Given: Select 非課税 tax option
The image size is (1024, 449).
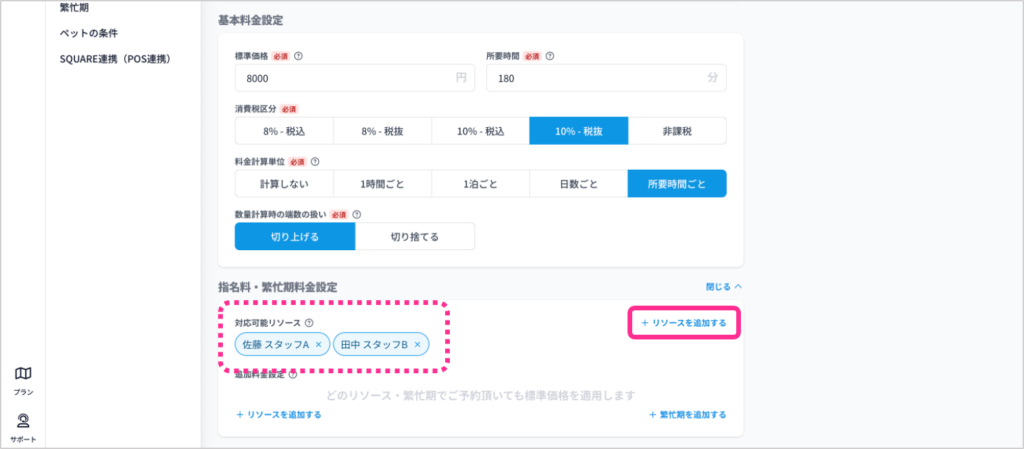Looking at the screenshot, I should [x=677, y=131].
